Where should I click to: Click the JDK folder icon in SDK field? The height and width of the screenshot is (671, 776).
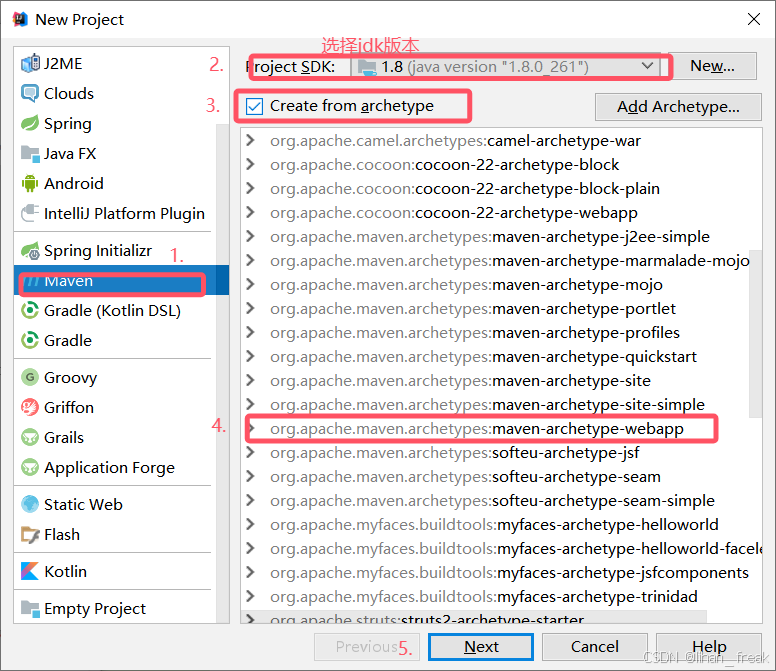(x=367, y=67)
